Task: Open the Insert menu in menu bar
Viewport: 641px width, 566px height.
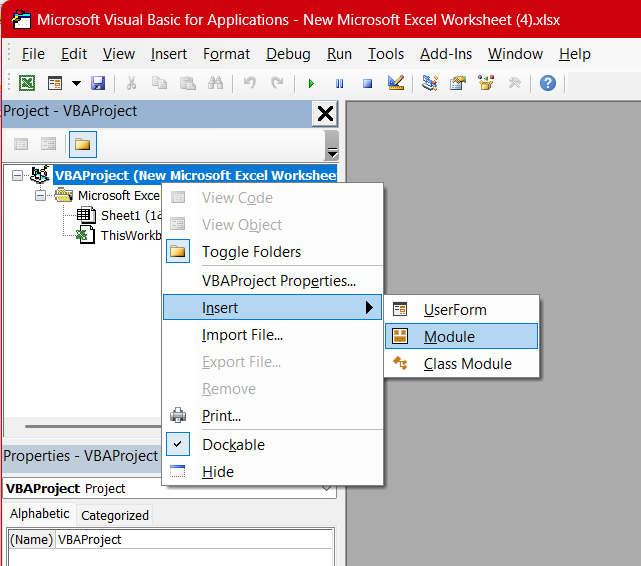Action: point(168,54)
